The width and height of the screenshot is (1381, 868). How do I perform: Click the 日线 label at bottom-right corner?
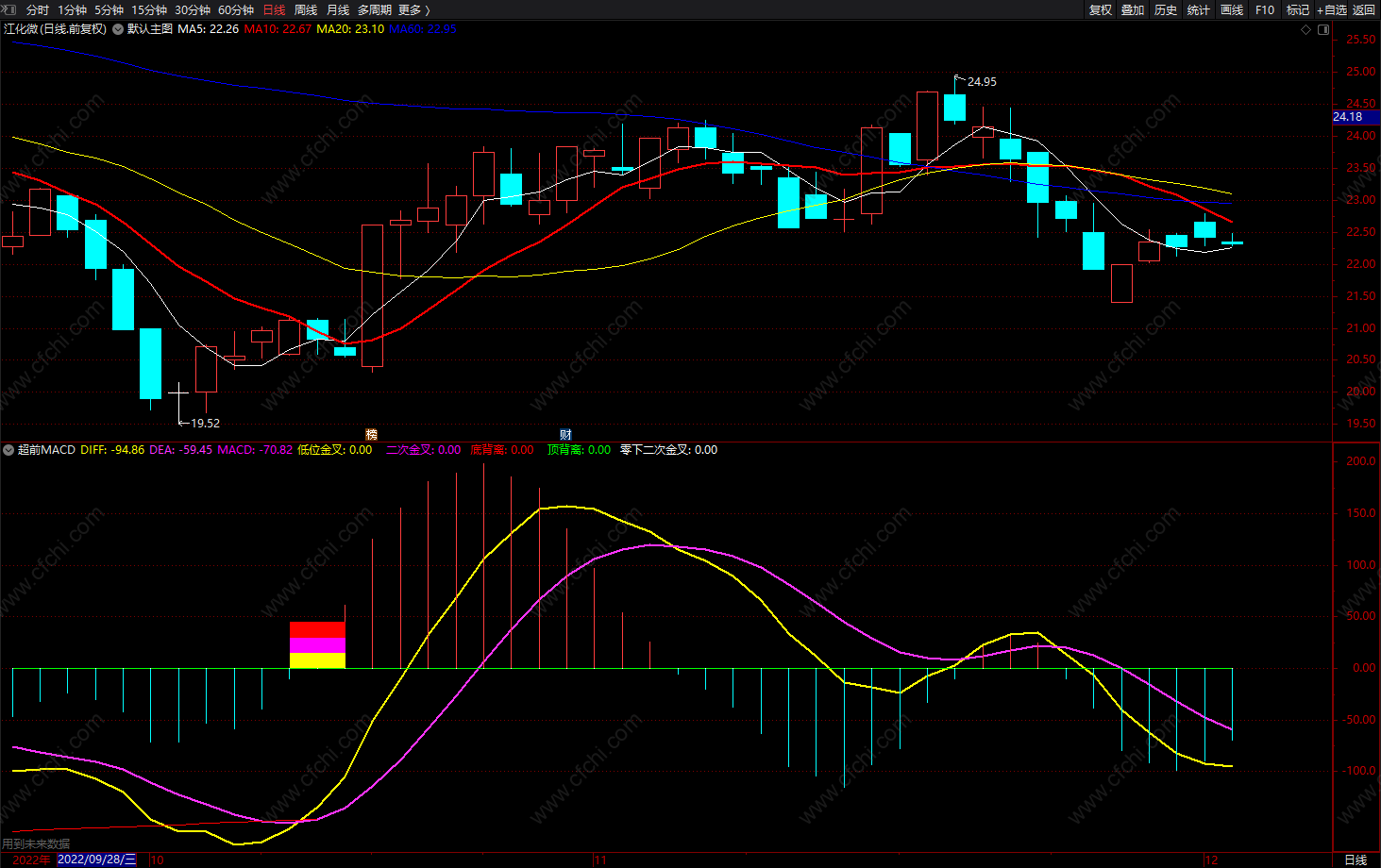click(x=1356, y=860)
